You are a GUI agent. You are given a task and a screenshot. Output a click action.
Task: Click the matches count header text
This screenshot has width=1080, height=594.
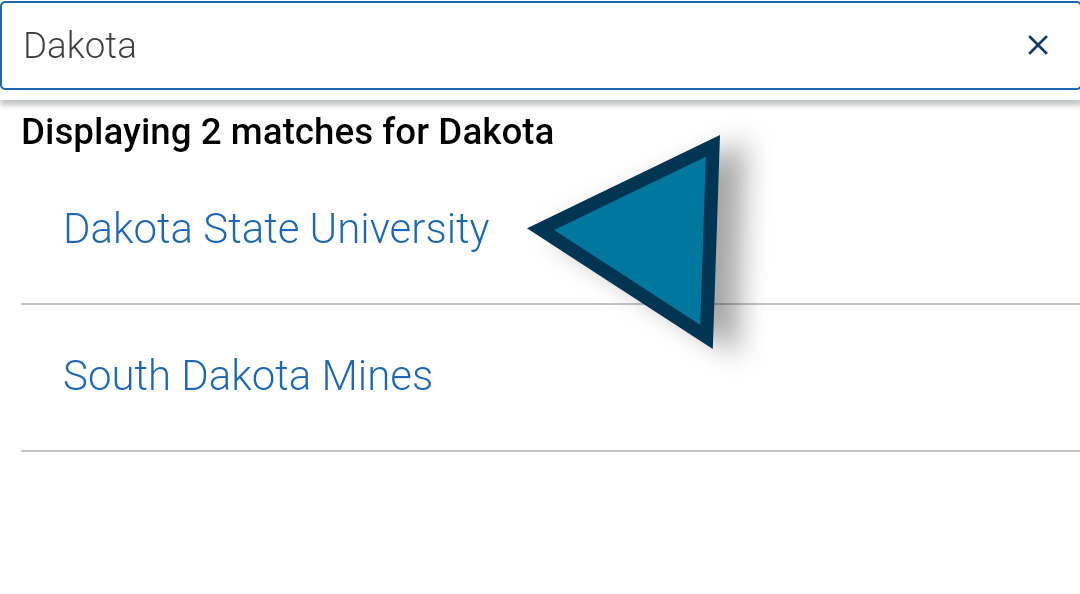tap(288, 131)
